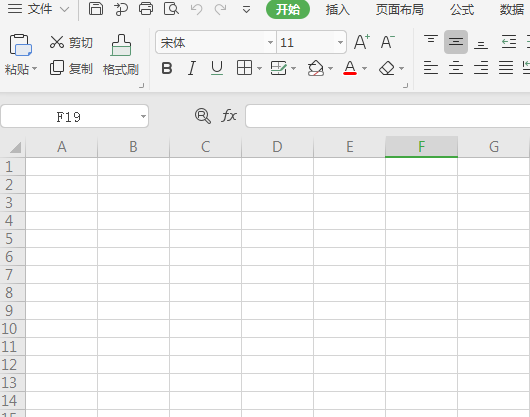Select column F header
The width and height of the screenshot is (530, 417).
click(421, 147)
